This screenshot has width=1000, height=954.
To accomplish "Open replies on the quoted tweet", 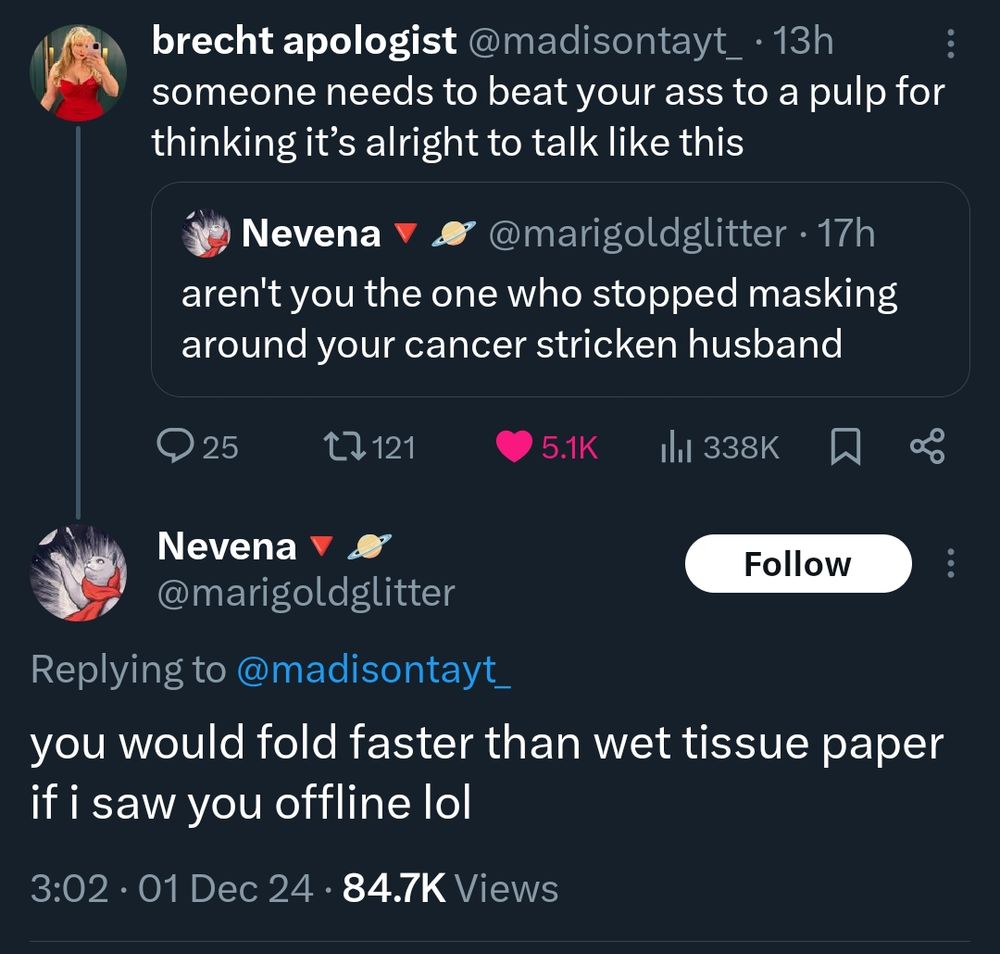I will [x=177, y=447].
